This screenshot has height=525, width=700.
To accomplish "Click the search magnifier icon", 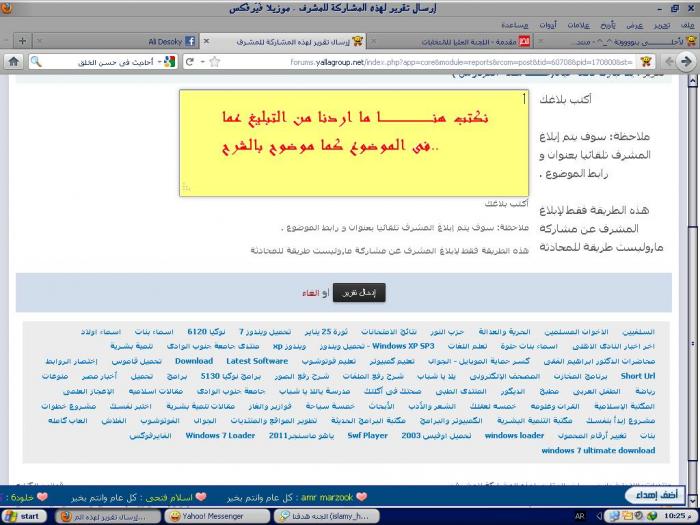I will click(x=36, y=61).
